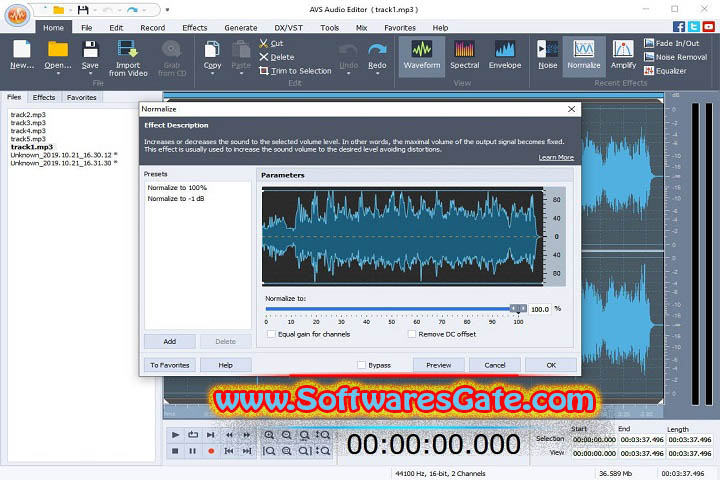
Task: Click the Save floppy disk icon
Action: (x=90, y=49)
